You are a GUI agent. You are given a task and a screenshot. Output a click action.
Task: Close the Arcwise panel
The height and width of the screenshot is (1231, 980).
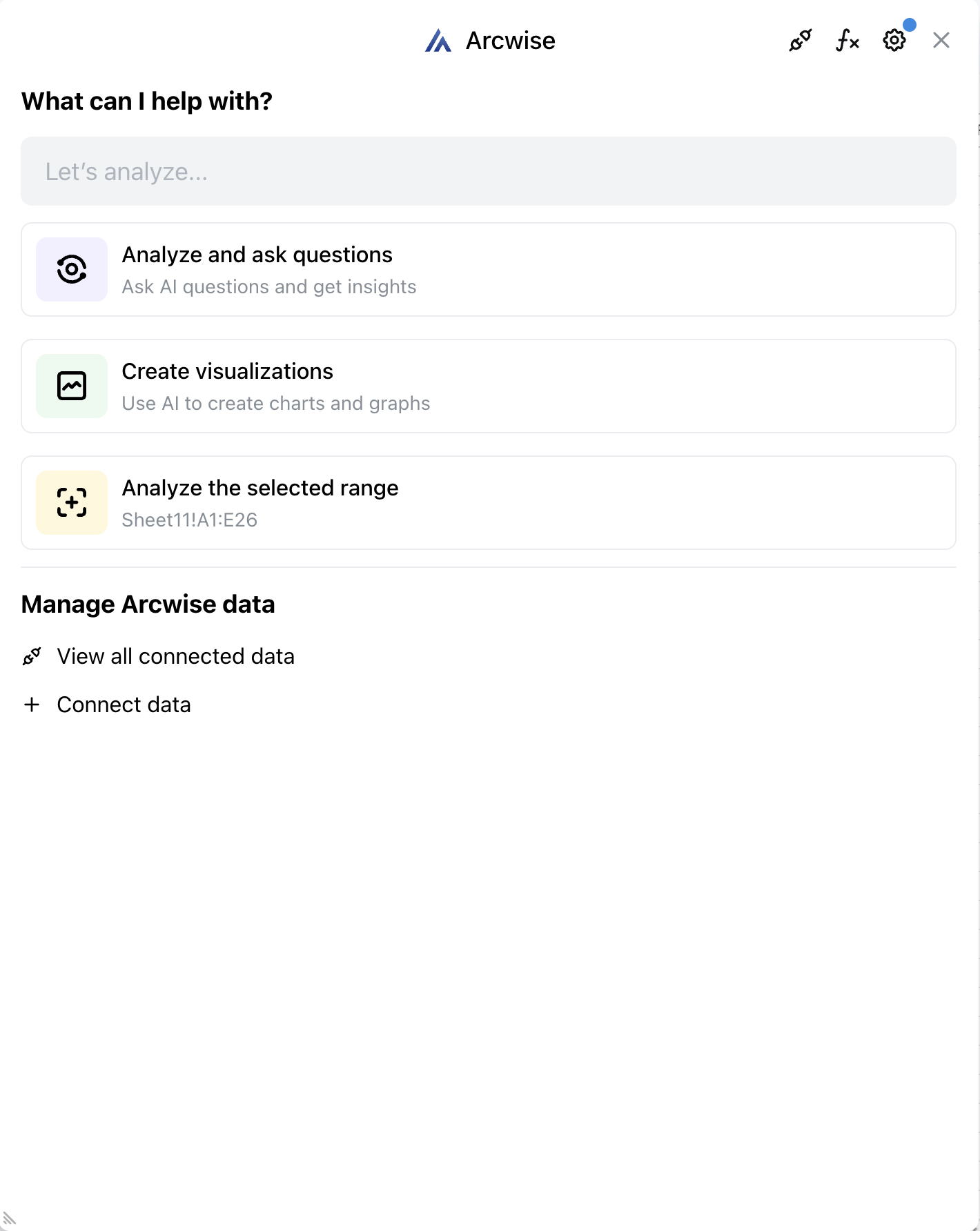pyautogui.click(x=941, y=41)
